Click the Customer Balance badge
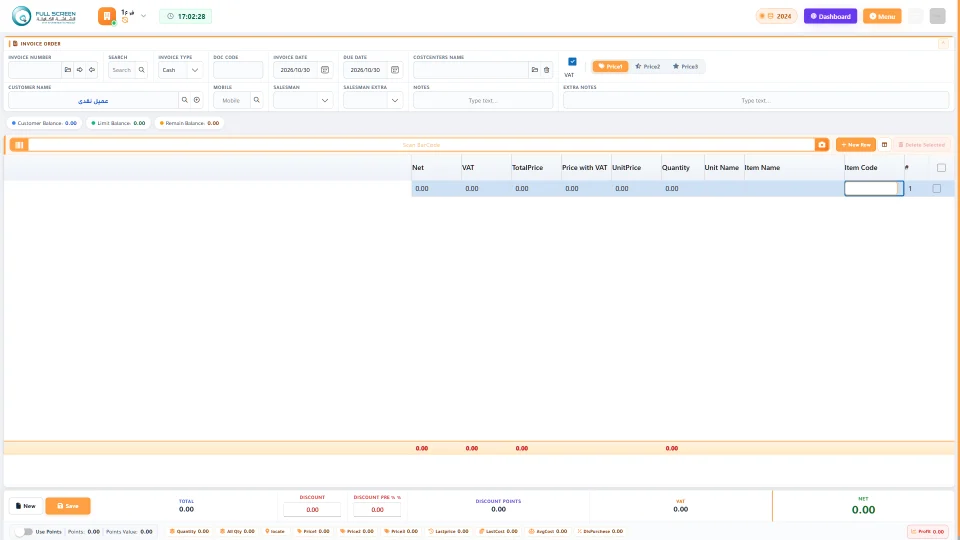The height and width of the screenshot is (540, 960). tap(44, 123)
